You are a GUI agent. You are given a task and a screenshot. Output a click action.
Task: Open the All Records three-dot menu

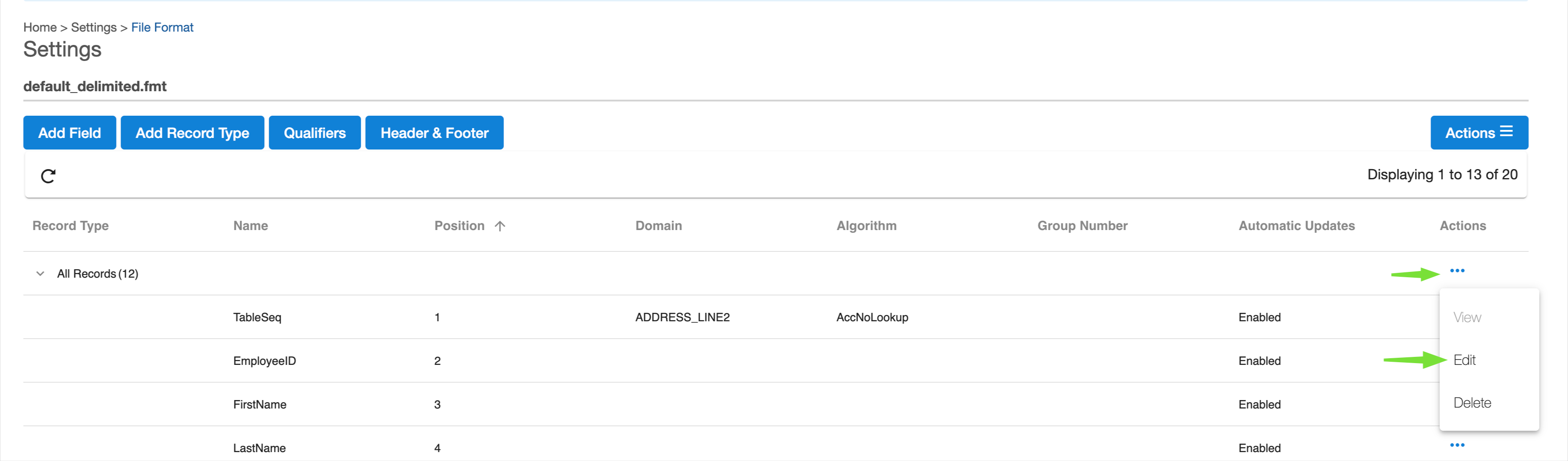click(1457, 271)
